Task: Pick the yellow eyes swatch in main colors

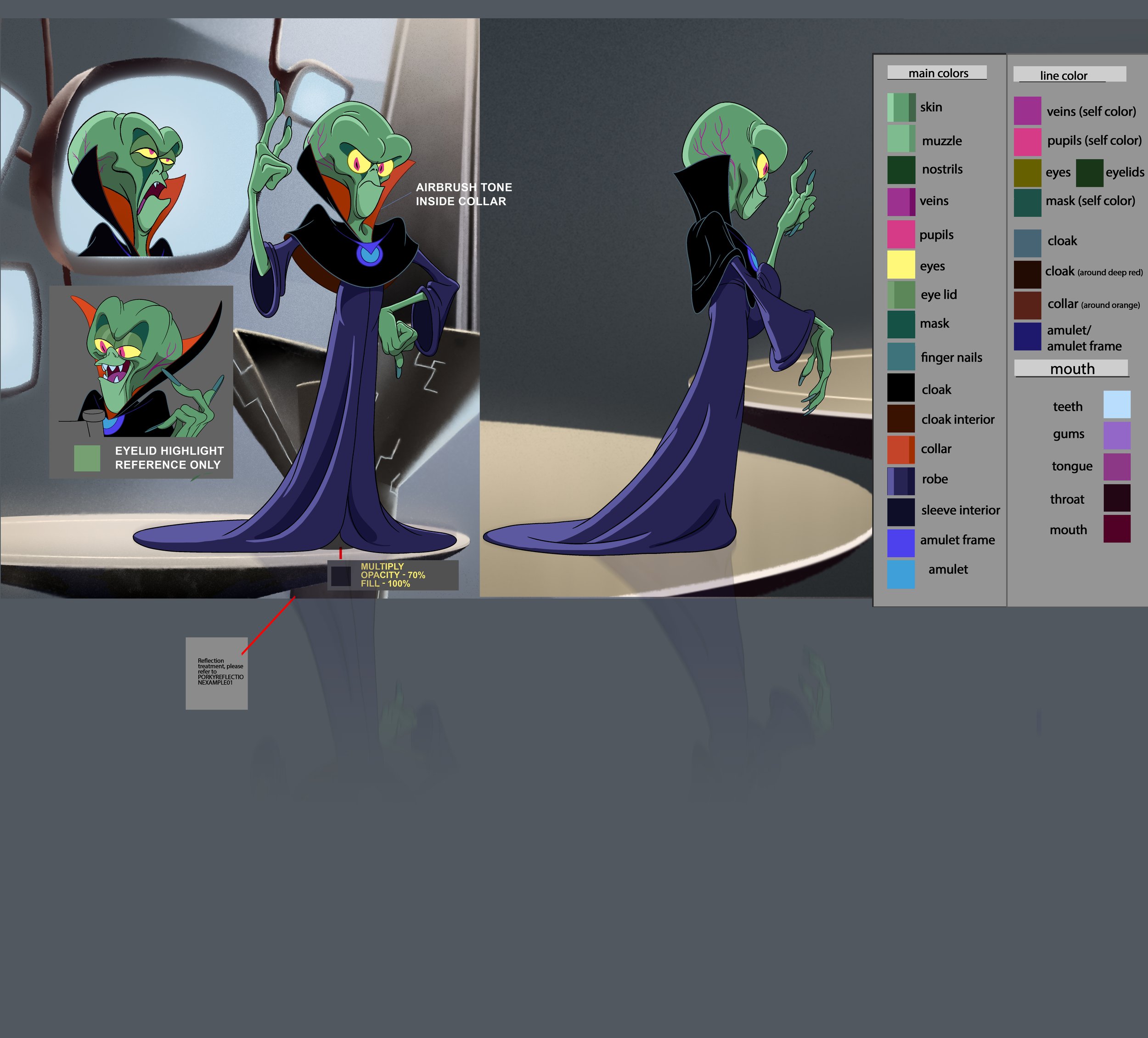Action: click(x=901, y=265)
